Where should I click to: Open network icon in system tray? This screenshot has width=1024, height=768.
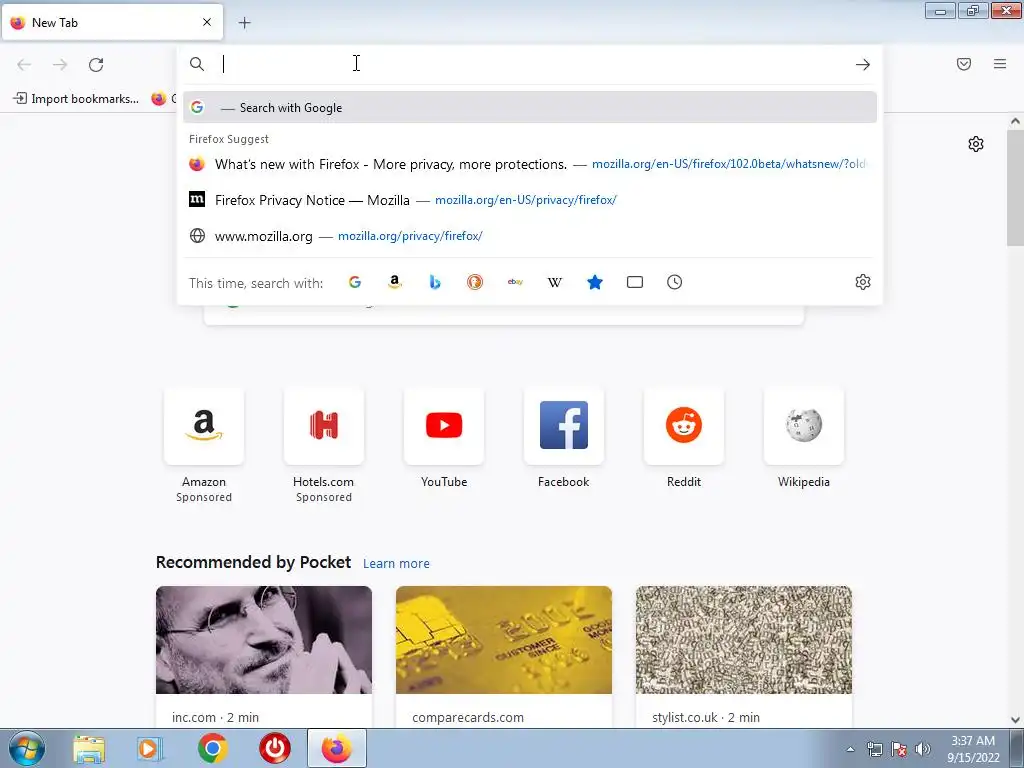[874, 750]
